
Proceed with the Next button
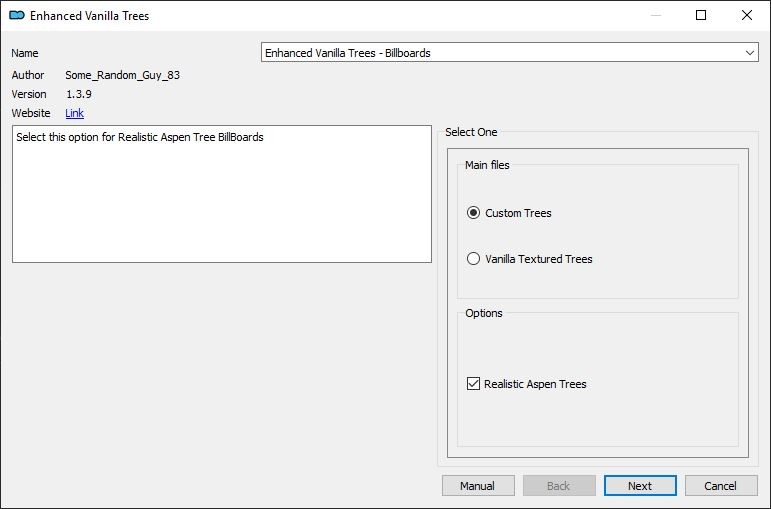(x=640, y=486)
